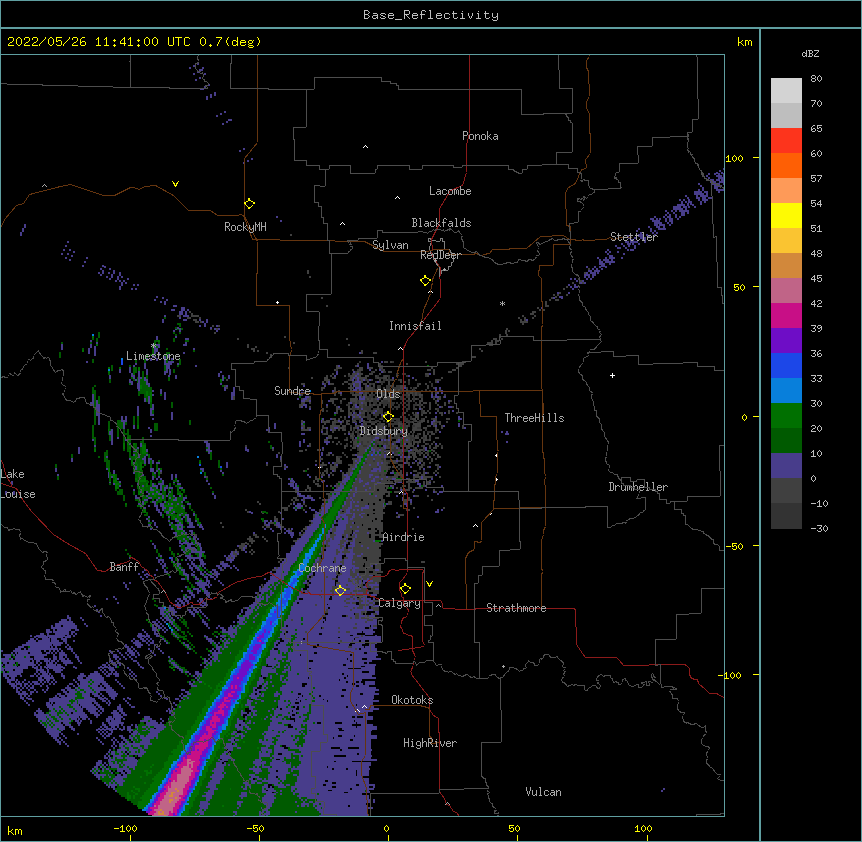Click the Limestone label

[x=153, y=356]
